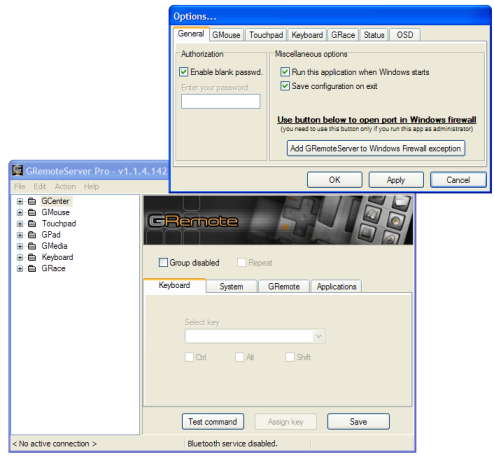Open the Select key dropdown

click(319, 336)
